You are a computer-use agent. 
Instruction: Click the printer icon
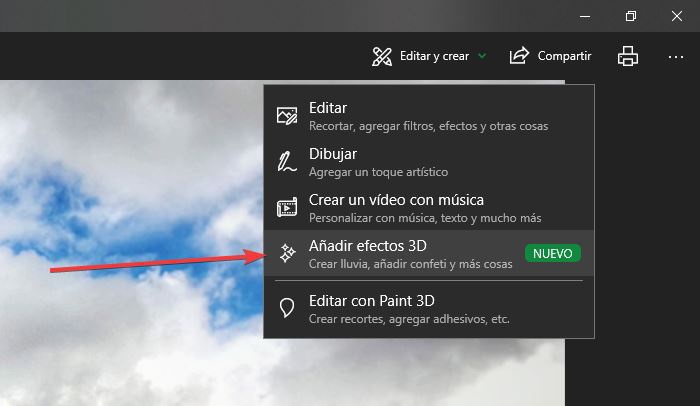pos(628,56)
